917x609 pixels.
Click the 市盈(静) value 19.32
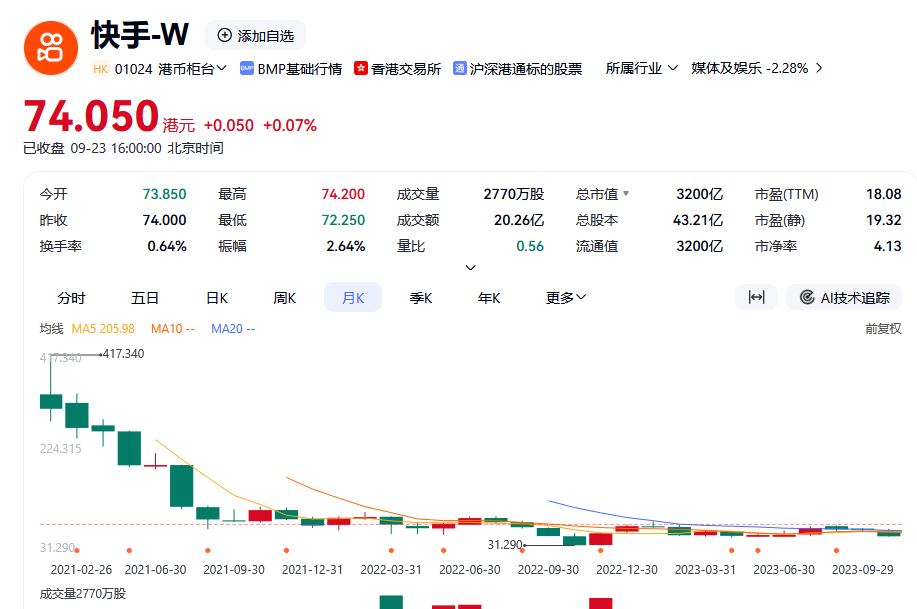[x=884, y=220]
